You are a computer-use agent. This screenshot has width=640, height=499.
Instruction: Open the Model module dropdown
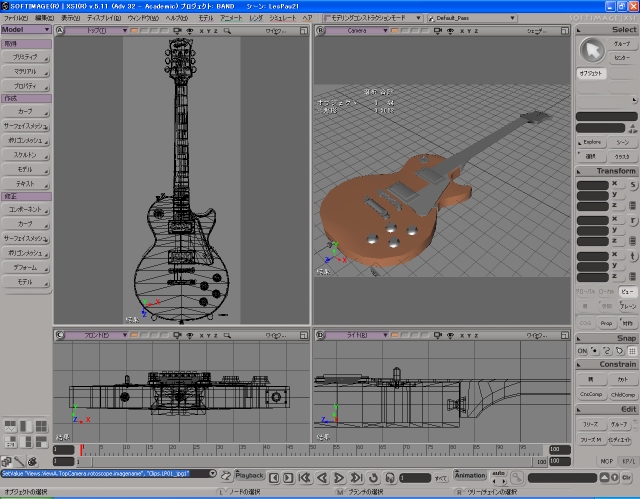[x=26, y=30]
